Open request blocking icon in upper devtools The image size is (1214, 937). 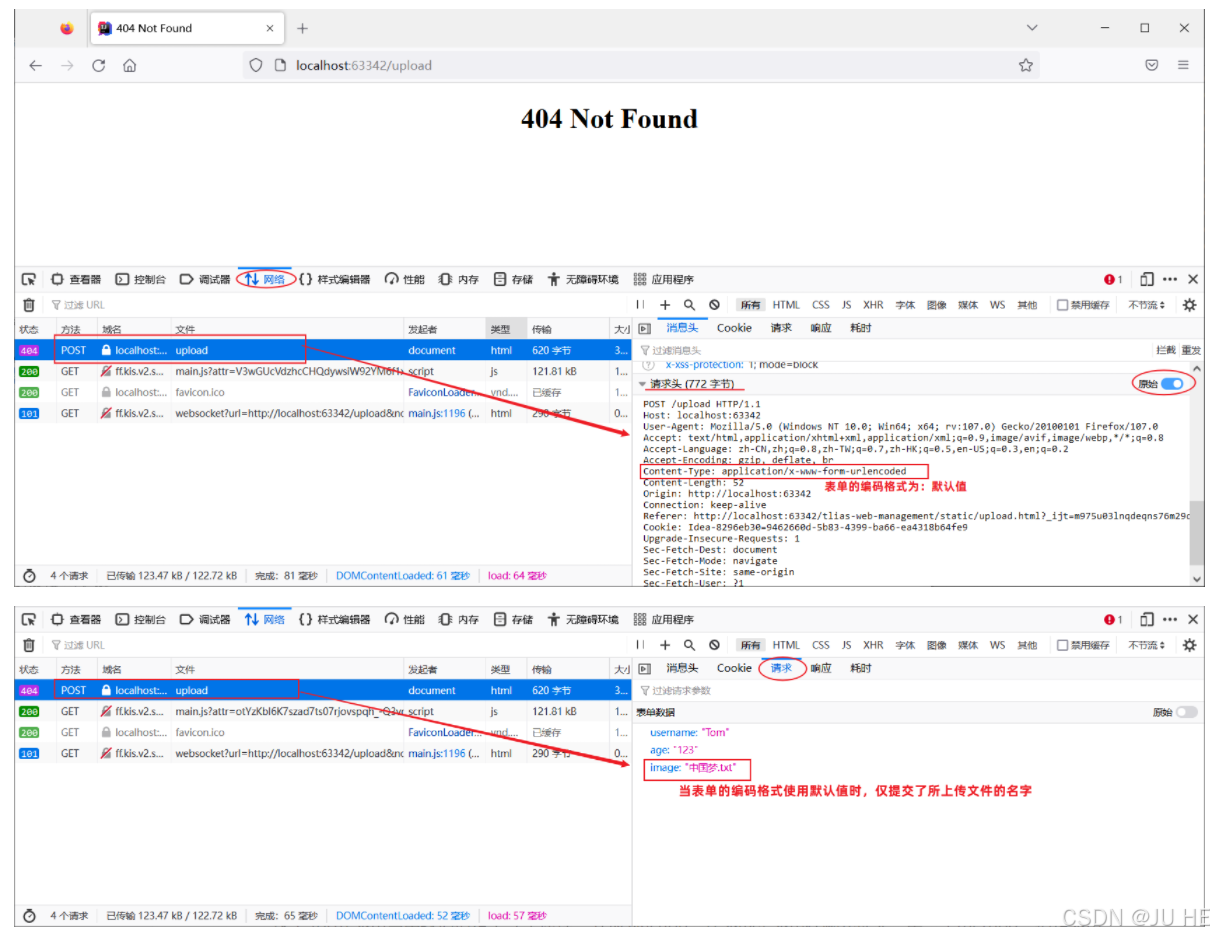click(714, 305)
